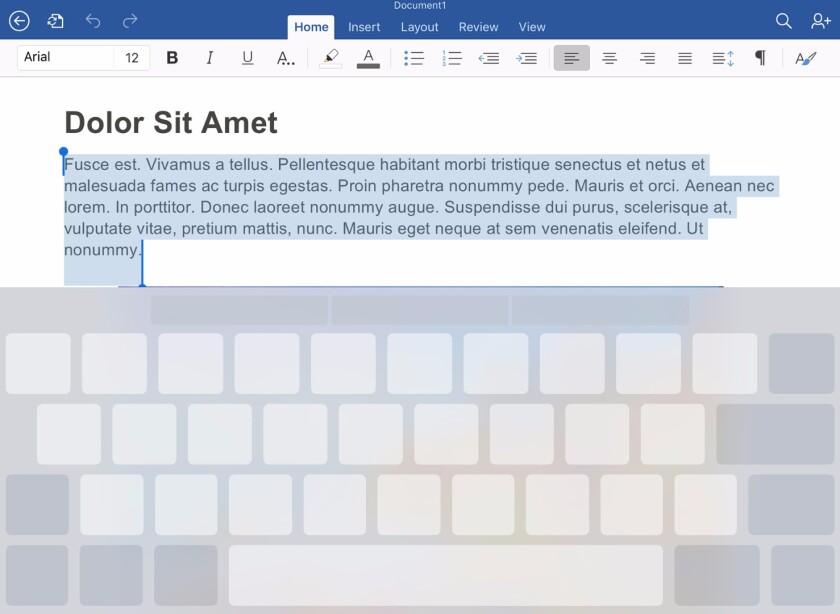
Task: Apply font color
Action: click(x=368, y=58)
